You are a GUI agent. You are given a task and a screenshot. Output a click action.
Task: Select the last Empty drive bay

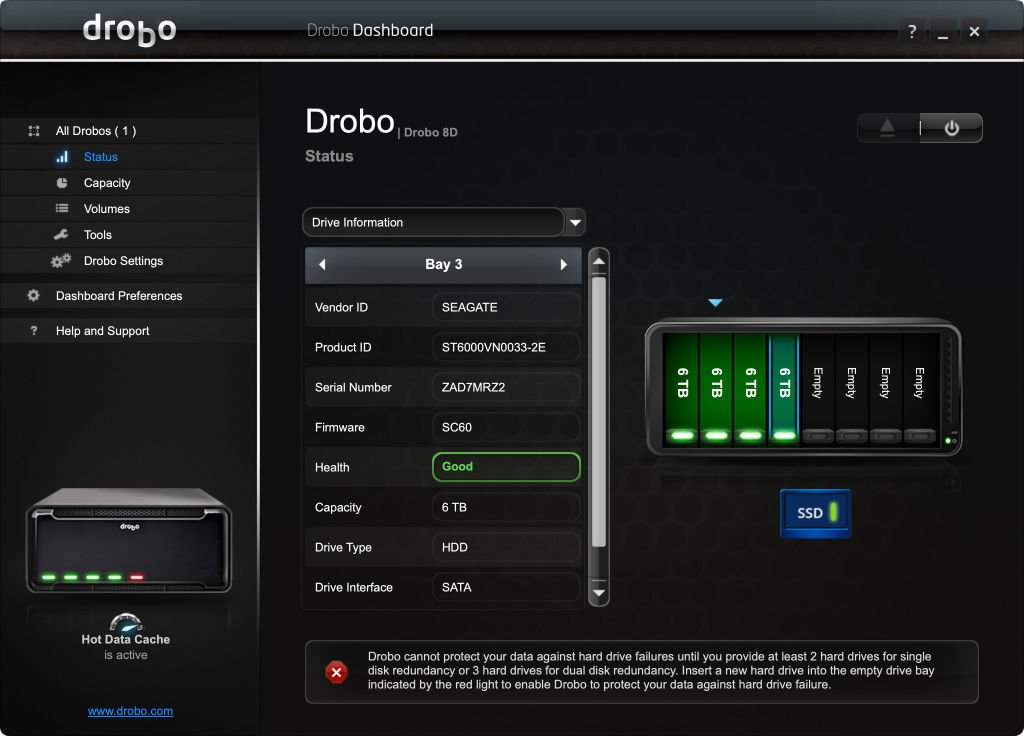click(920, 390)
